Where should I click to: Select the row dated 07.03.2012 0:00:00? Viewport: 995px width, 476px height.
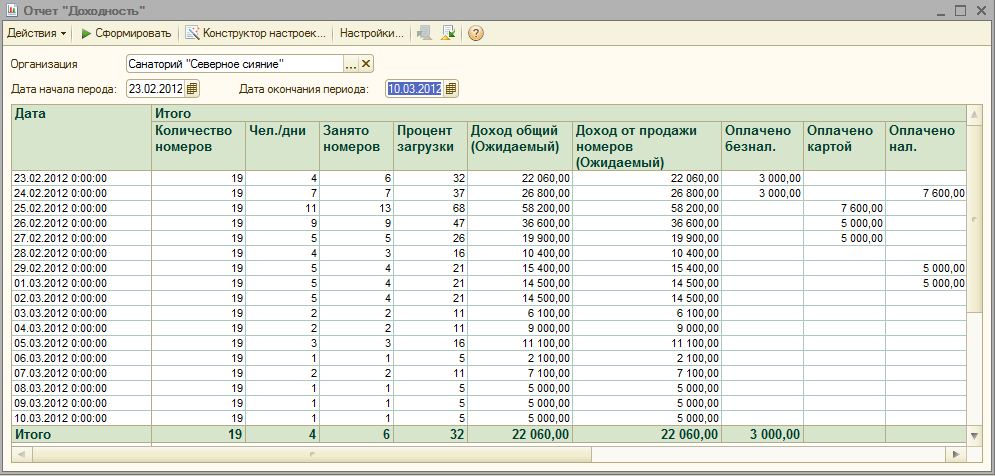click(x=489, y=373)
